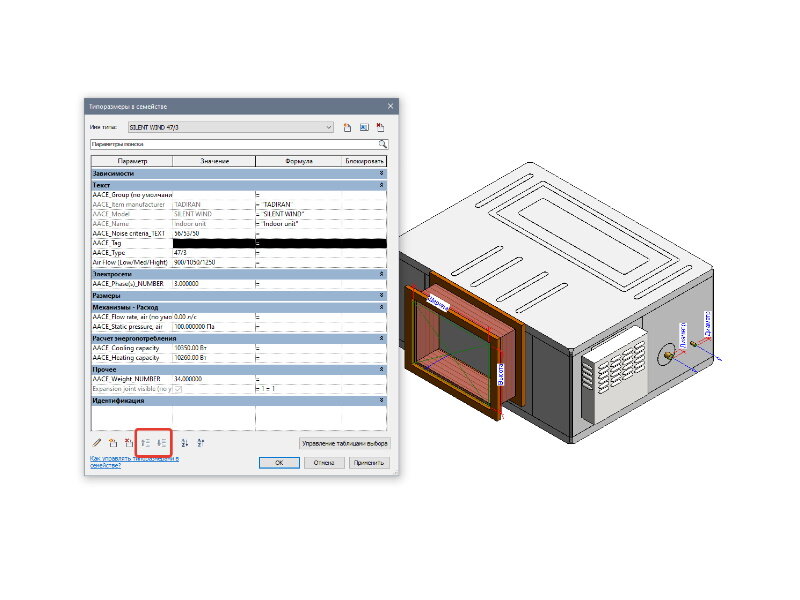
Task: Collapse the Механизмы - Расход group
Action: coord(381,307)
